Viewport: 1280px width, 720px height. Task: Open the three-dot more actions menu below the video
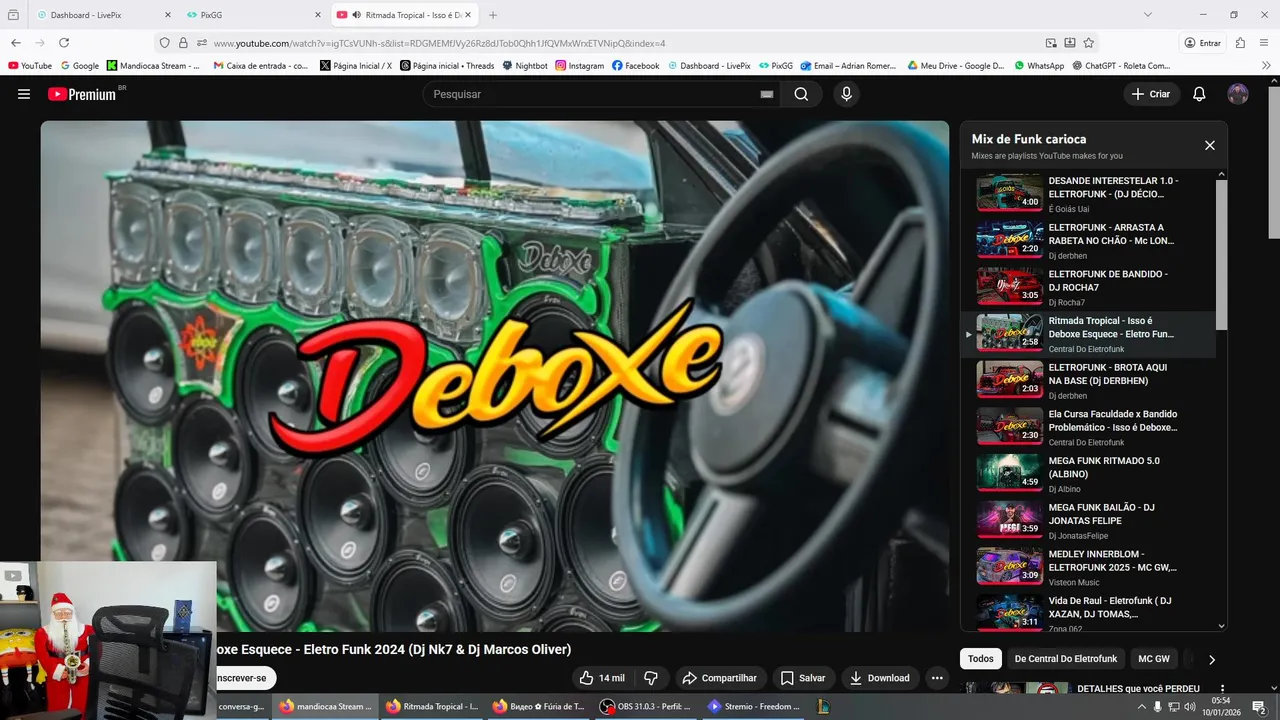(937, 678)
